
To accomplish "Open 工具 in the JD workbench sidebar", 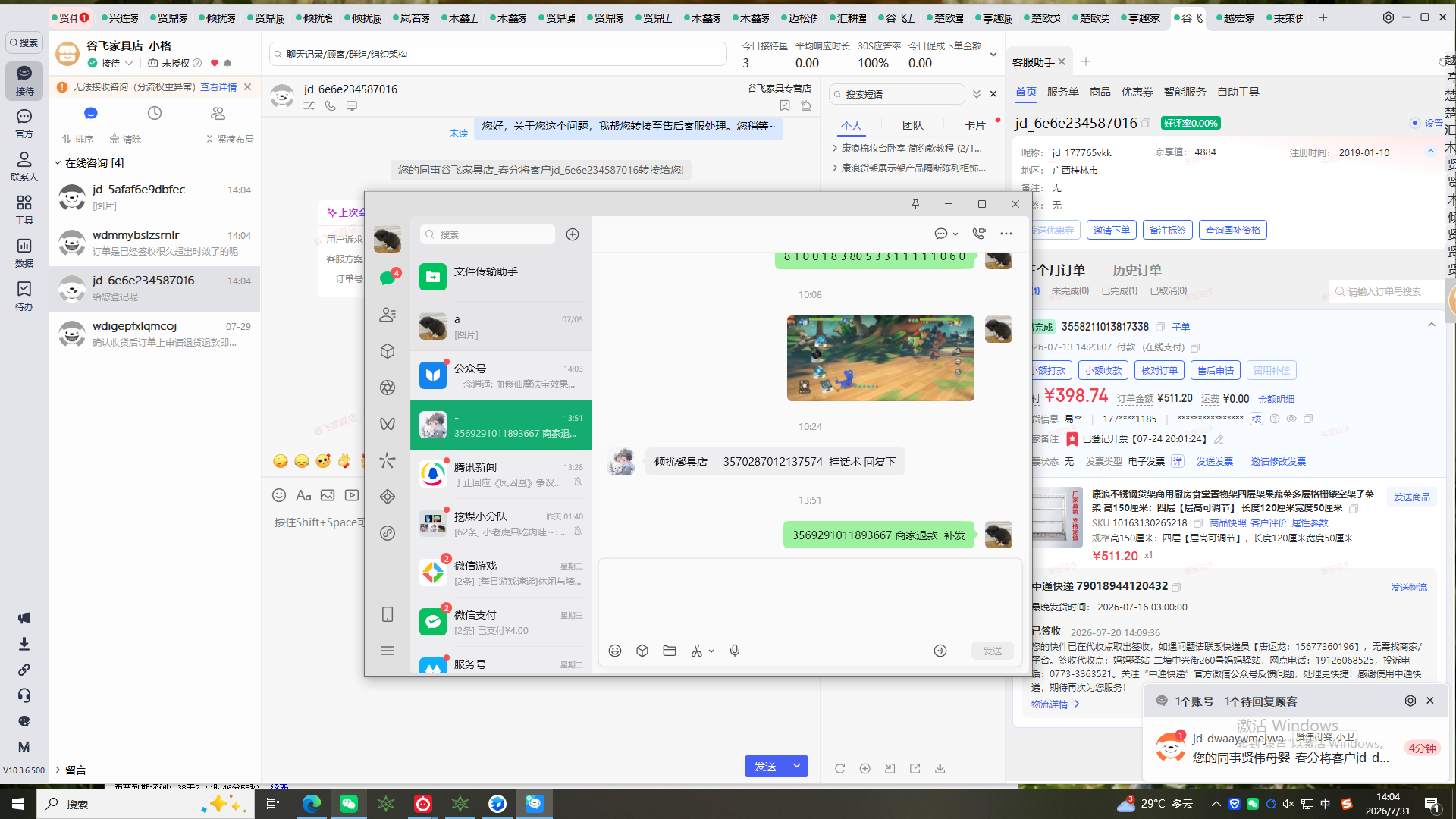I will point(24,209).
